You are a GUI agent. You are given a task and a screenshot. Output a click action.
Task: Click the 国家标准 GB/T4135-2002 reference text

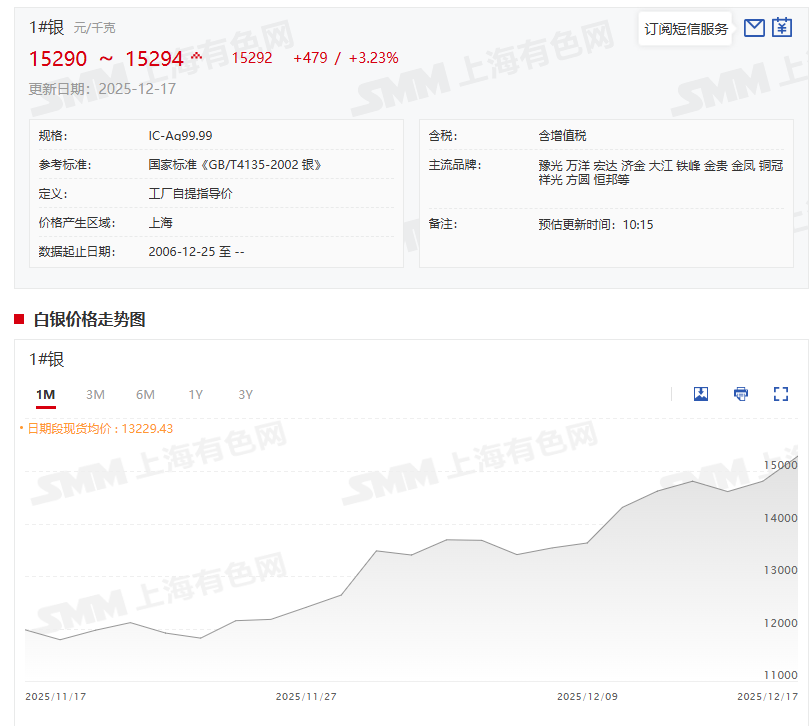pos(235,164)
